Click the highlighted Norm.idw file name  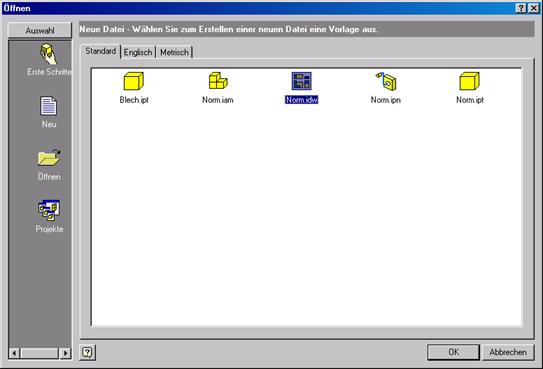(x=301, y=100)
